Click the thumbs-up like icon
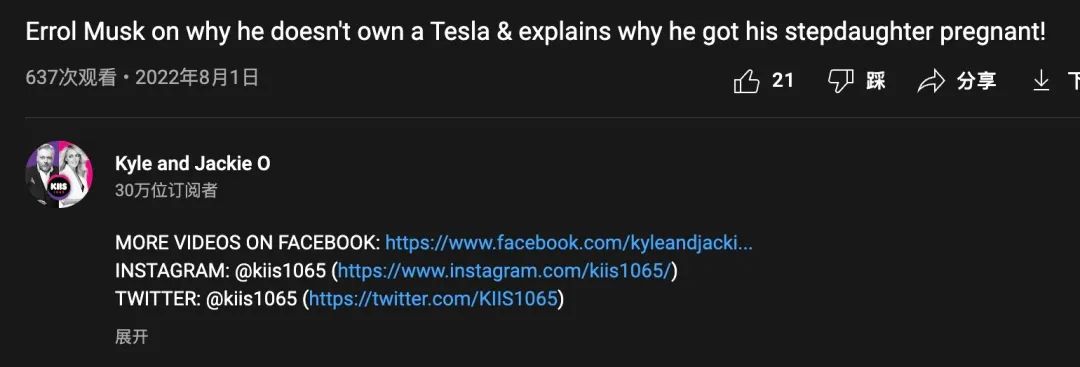The width and height of the screenshot is (1080, 367). tap(746, 82)
